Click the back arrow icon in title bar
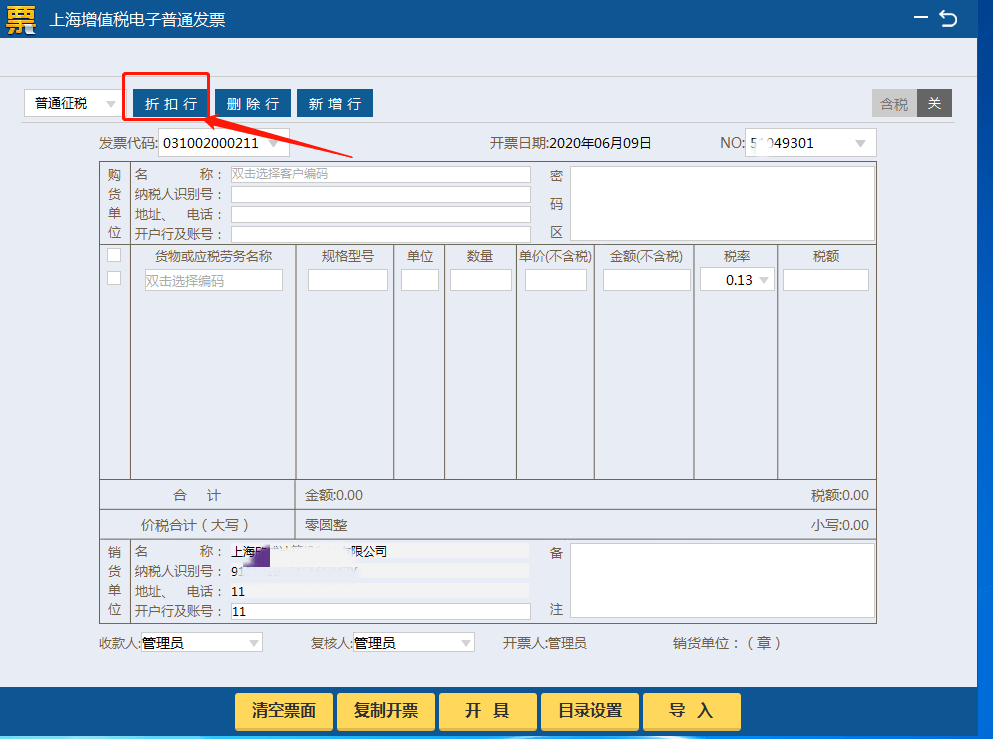The width and height of the screenshot is (993, 739). [x=948, y=18]
